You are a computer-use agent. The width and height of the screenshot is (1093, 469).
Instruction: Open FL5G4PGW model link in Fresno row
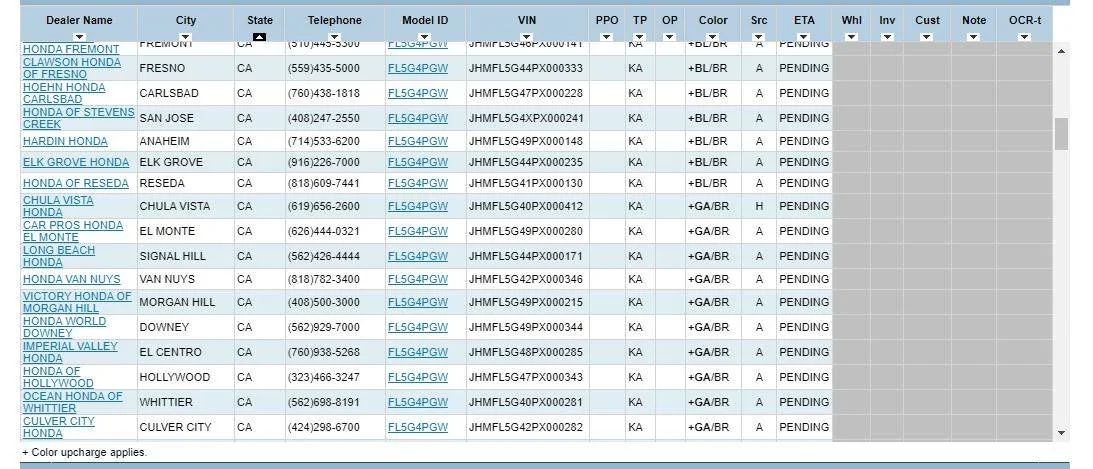(x=418, y=68)
